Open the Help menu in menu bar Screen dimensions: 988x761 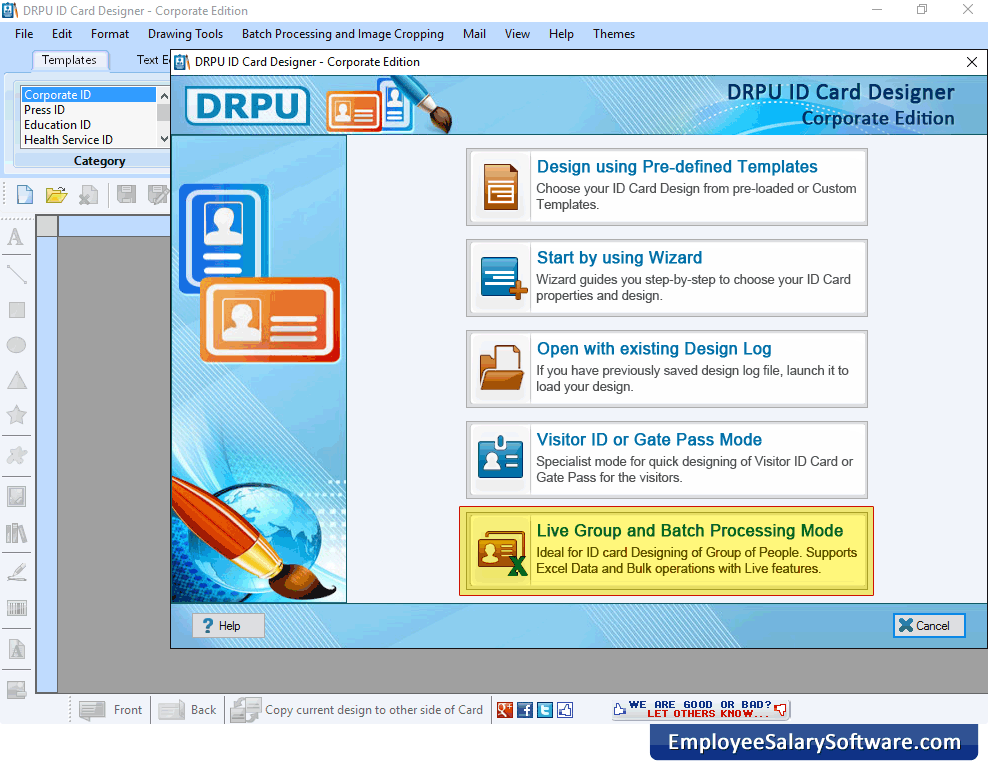tap(561, 34)
